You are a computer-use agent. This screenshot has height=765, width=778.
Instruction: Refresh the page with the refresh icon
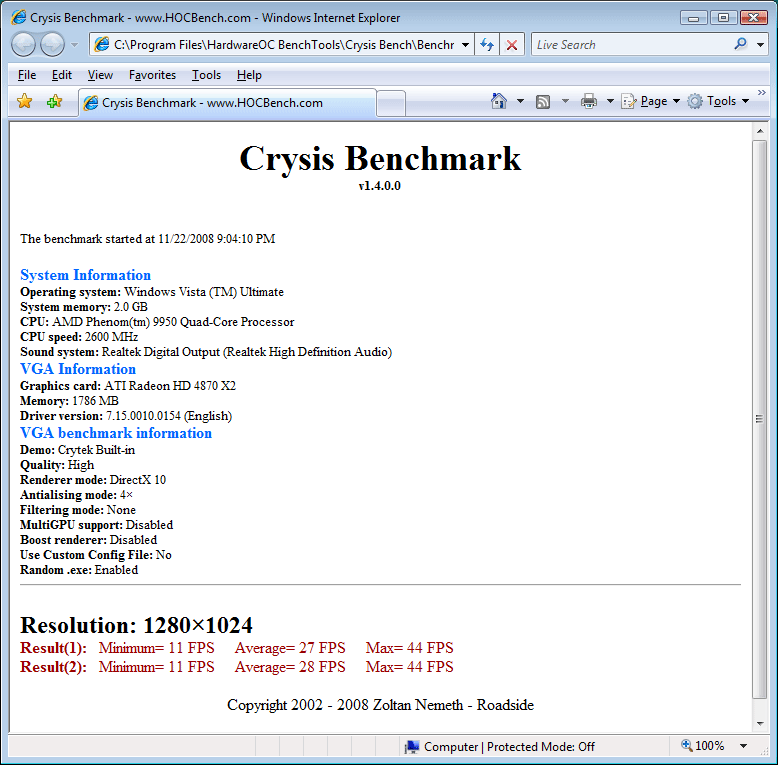[487, 45]
